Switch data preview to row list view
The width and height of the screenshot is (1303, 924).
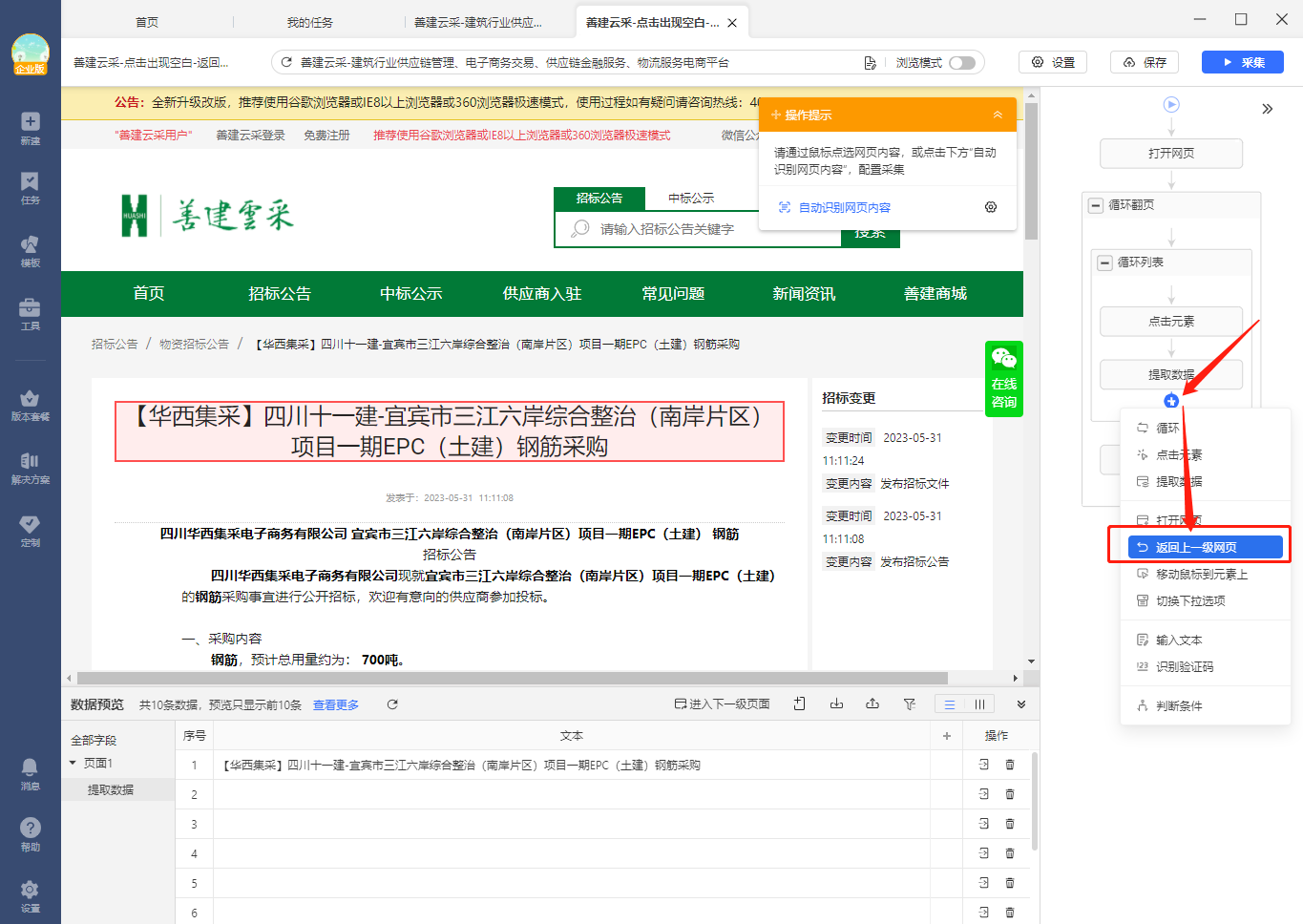coord(949,704)
